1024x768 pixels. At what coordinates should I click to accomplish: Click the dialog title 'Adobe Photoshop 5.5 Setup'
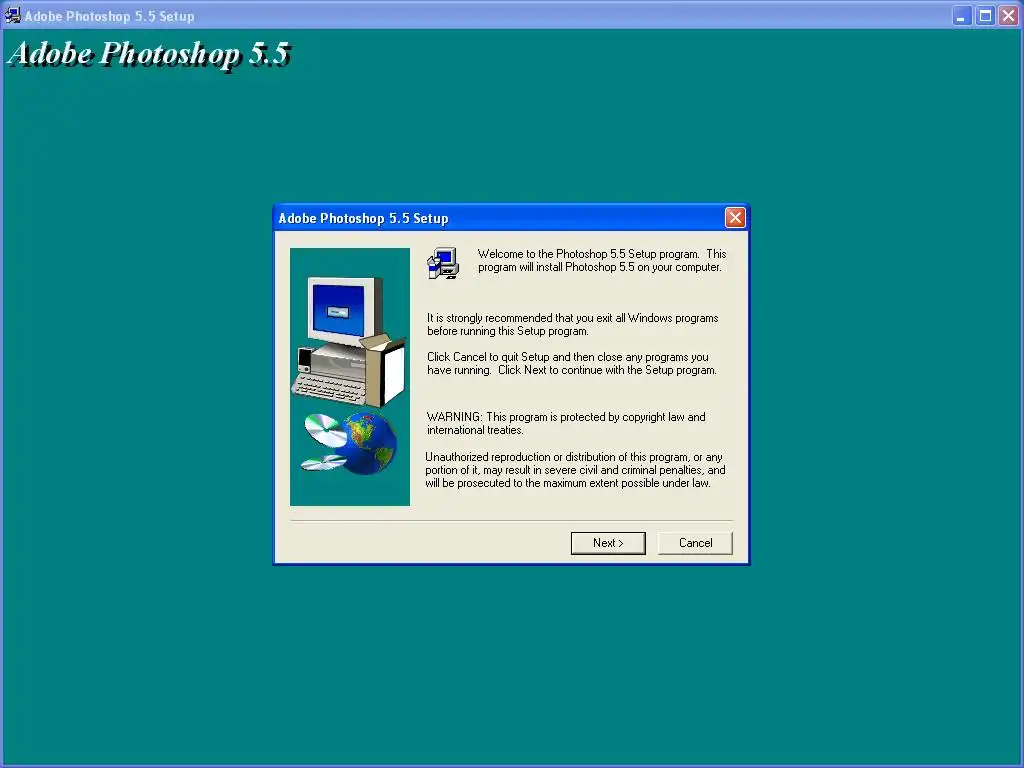pyautogui.click(x=363, y=218)
